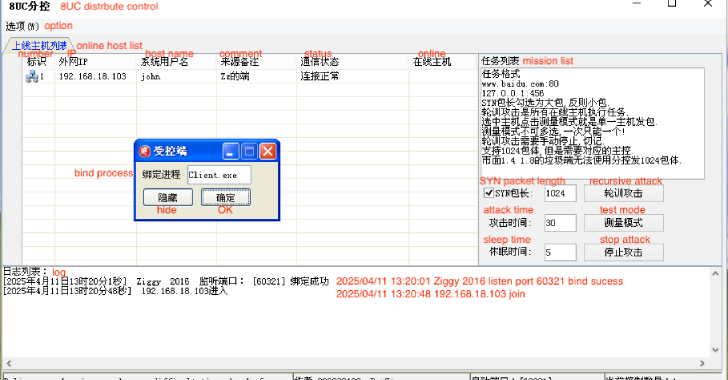This screenshot has width=728, height=380.
Task: Toggle the SYN包长 checkbox
Action: [x=488, y=193]
